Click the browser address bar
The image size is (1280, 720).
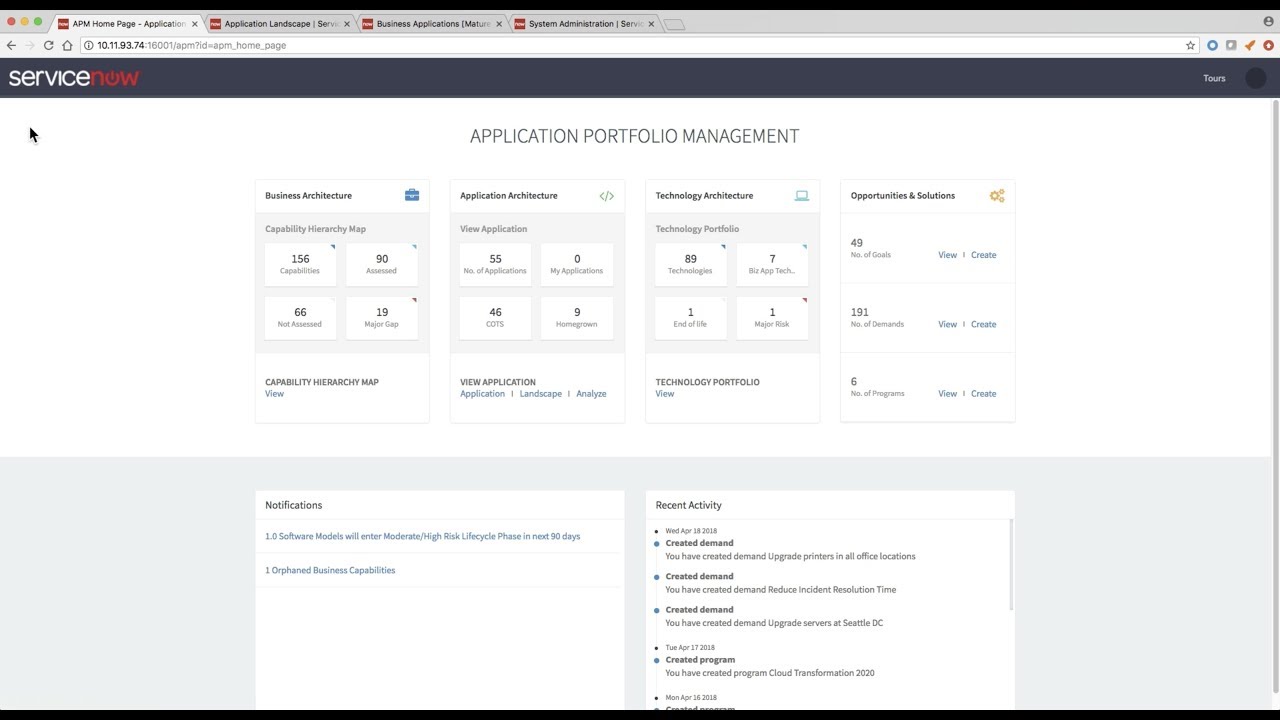pyautogui.click(x=640, y=45)
